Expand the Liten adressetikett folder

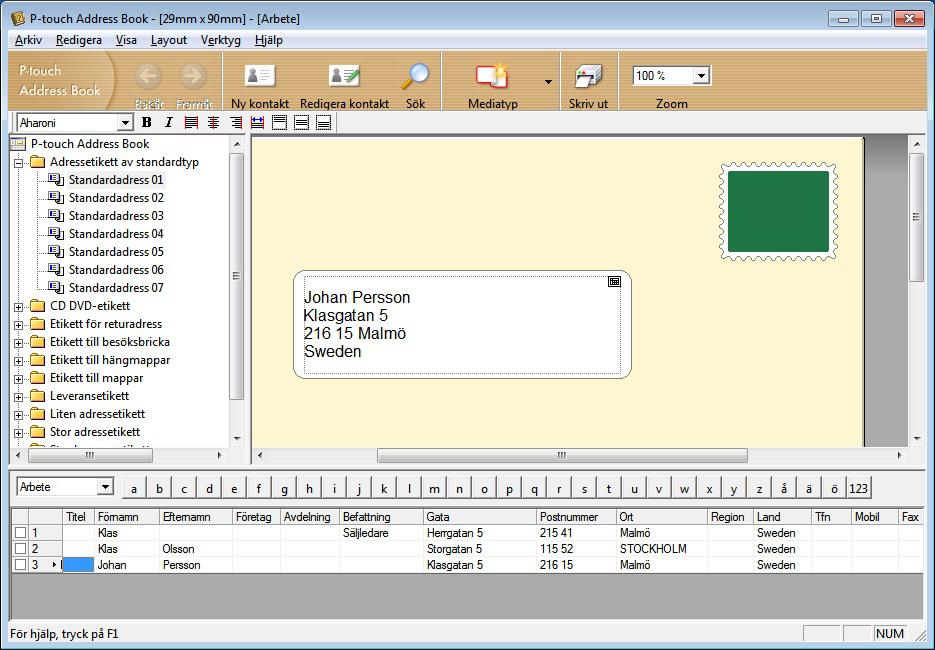click(18, 415)
